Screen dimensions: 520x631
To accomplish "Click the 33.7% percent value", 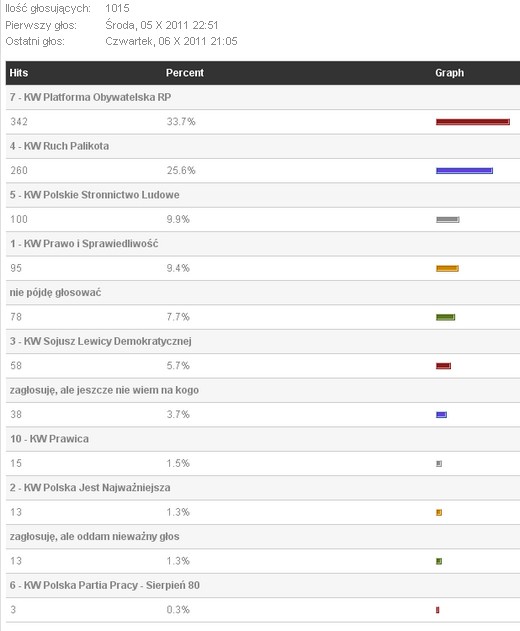I will point(181,122).
